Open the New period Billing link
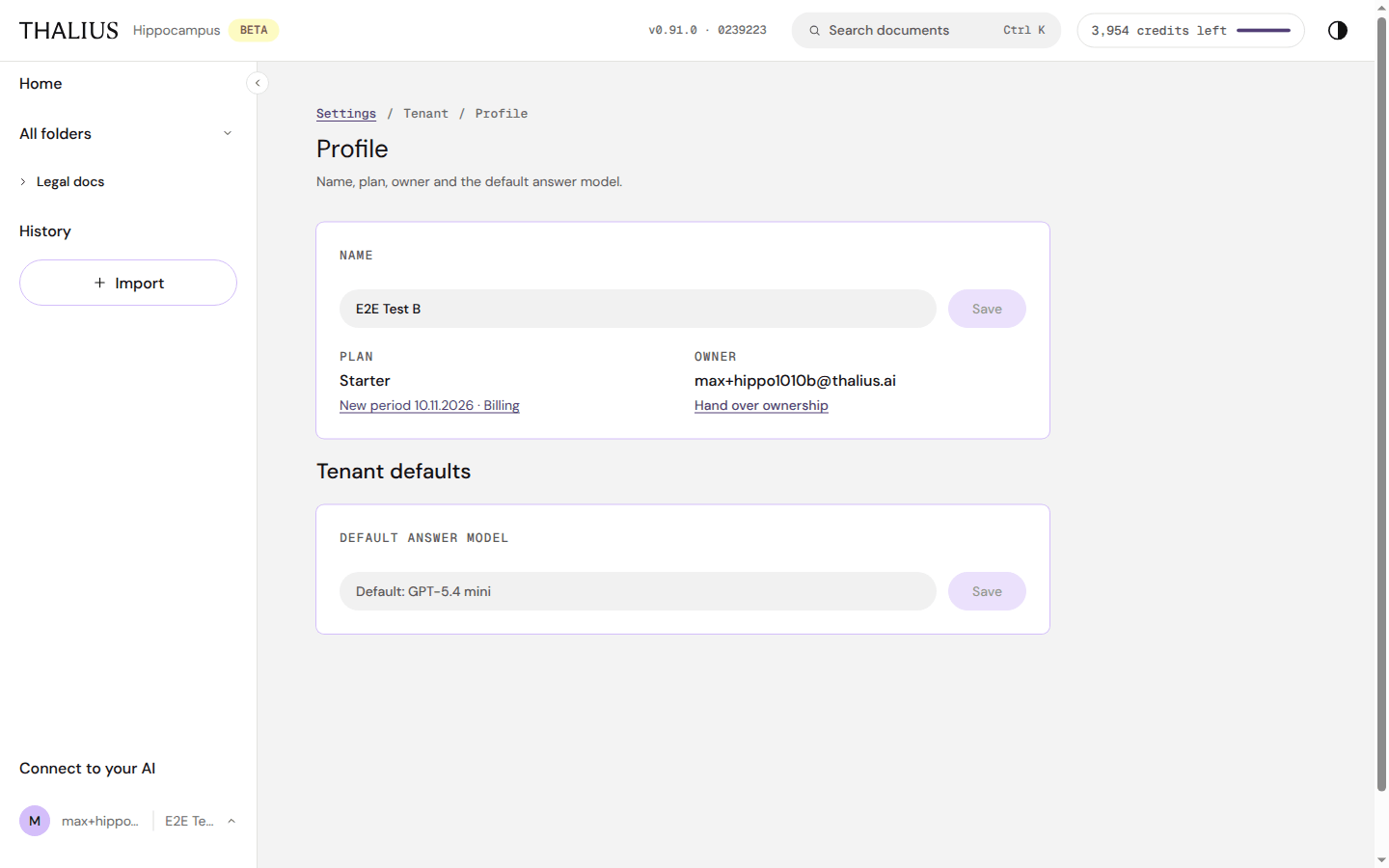The height and width of the screenshot is (868, 1389). (x=429, y=405)
